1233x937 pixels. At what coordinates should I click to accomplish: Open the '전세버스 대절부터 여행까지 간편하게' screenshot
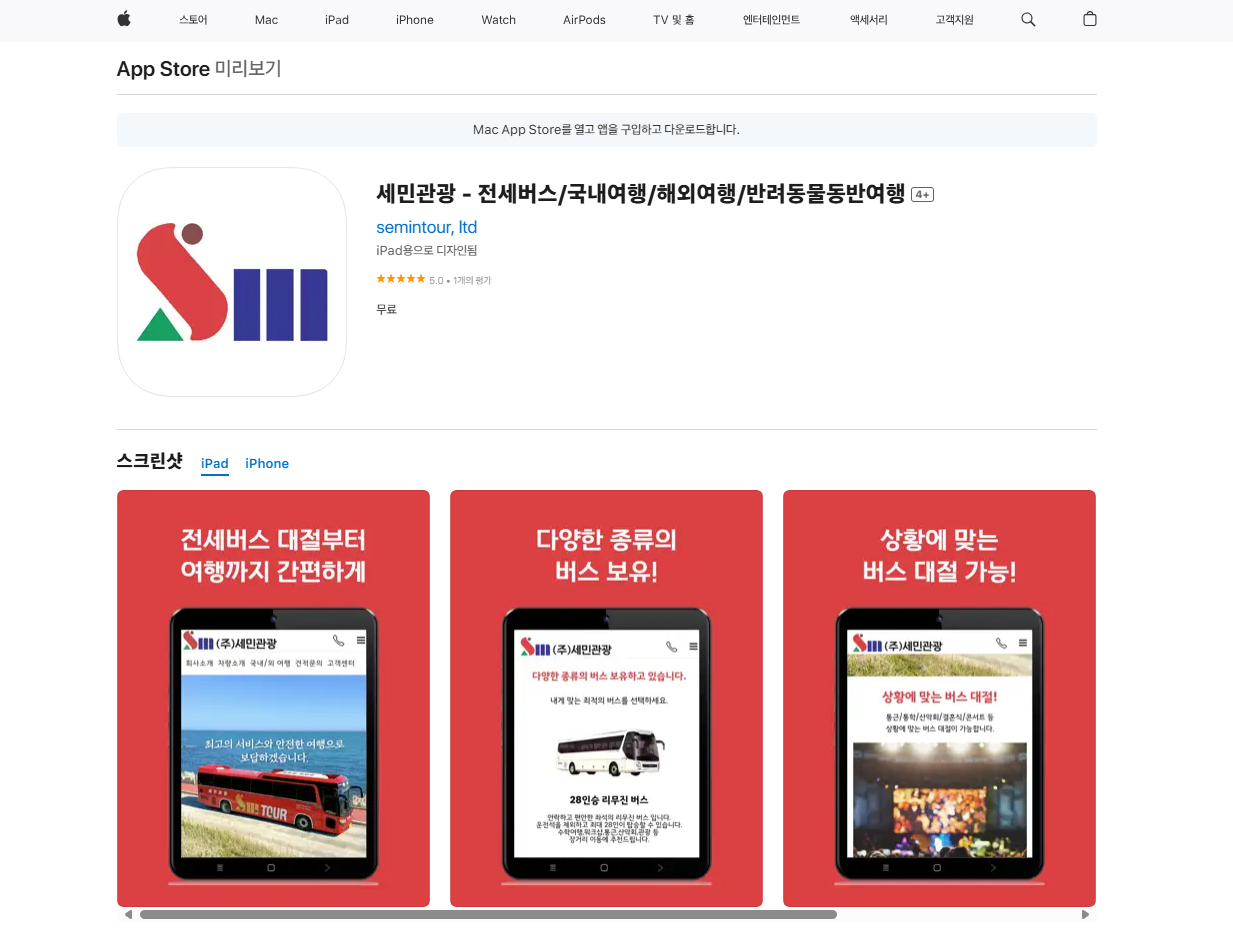point(273,698)
